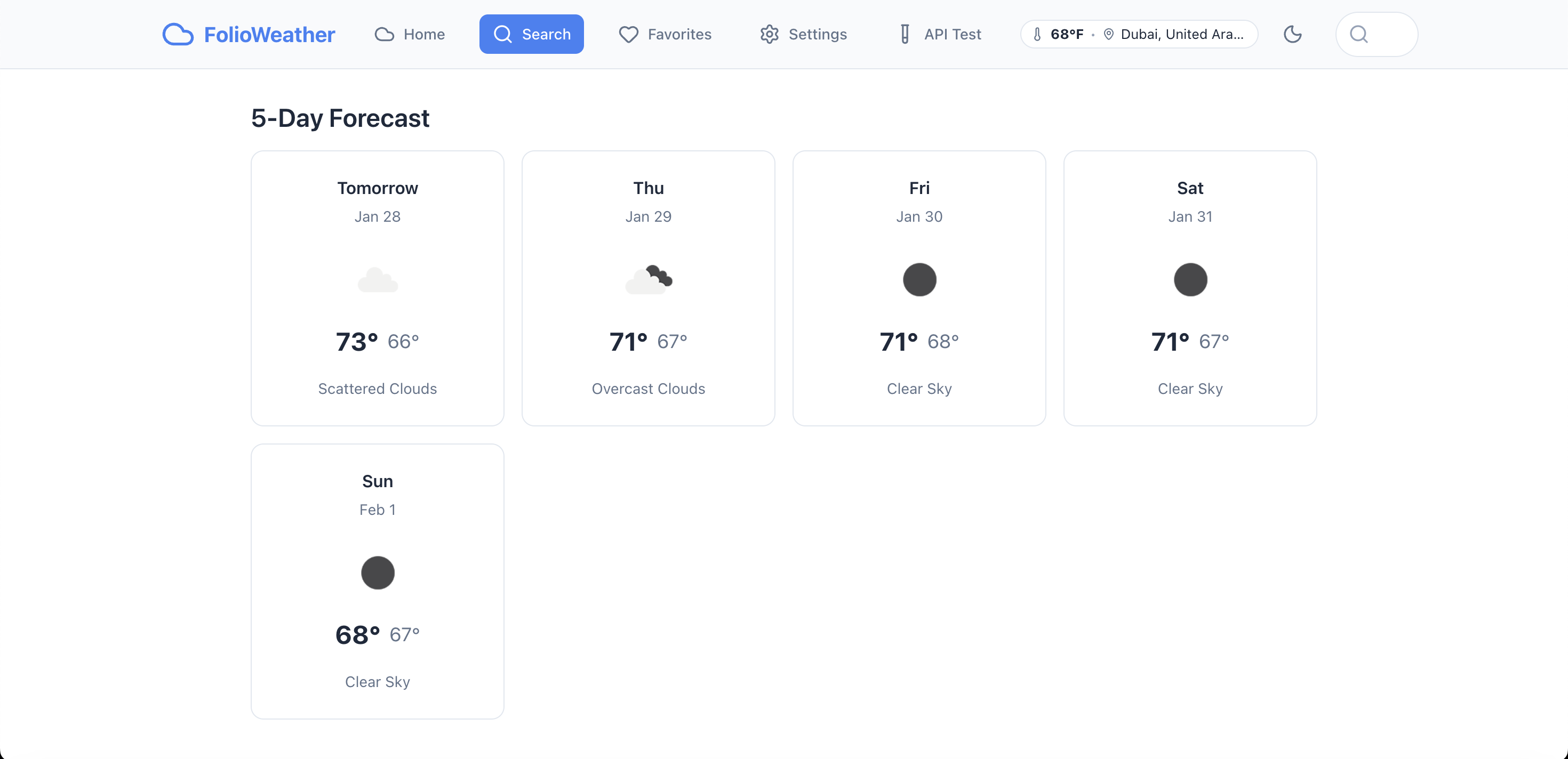1568x759 pixels.
Task: Click the magnifier icon in the search box
Action: (x=1358, y=34)
